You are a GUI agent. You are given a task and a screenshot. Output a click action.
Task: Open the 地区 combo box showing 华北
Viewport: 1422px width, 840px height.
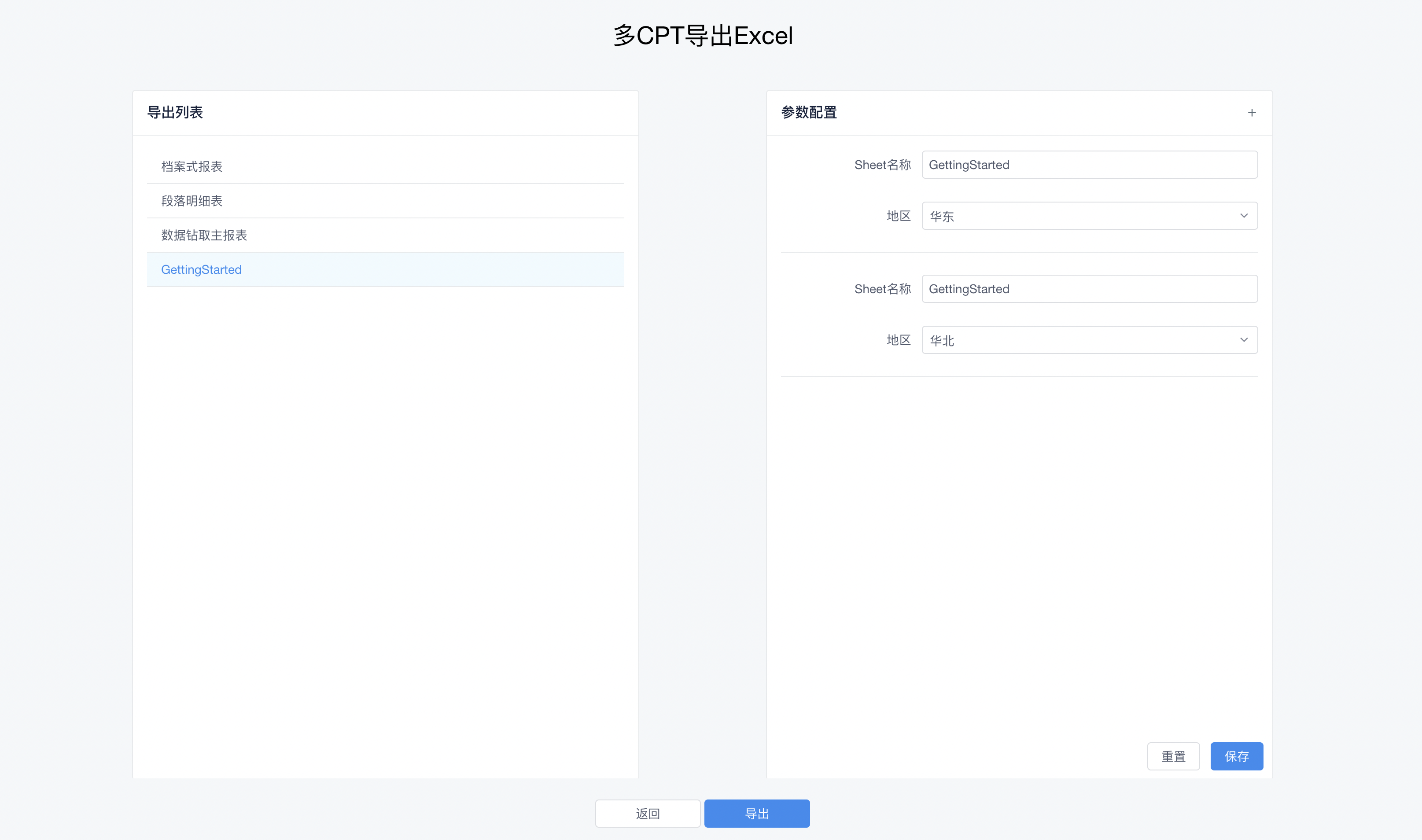click(x=1089, y=339)
